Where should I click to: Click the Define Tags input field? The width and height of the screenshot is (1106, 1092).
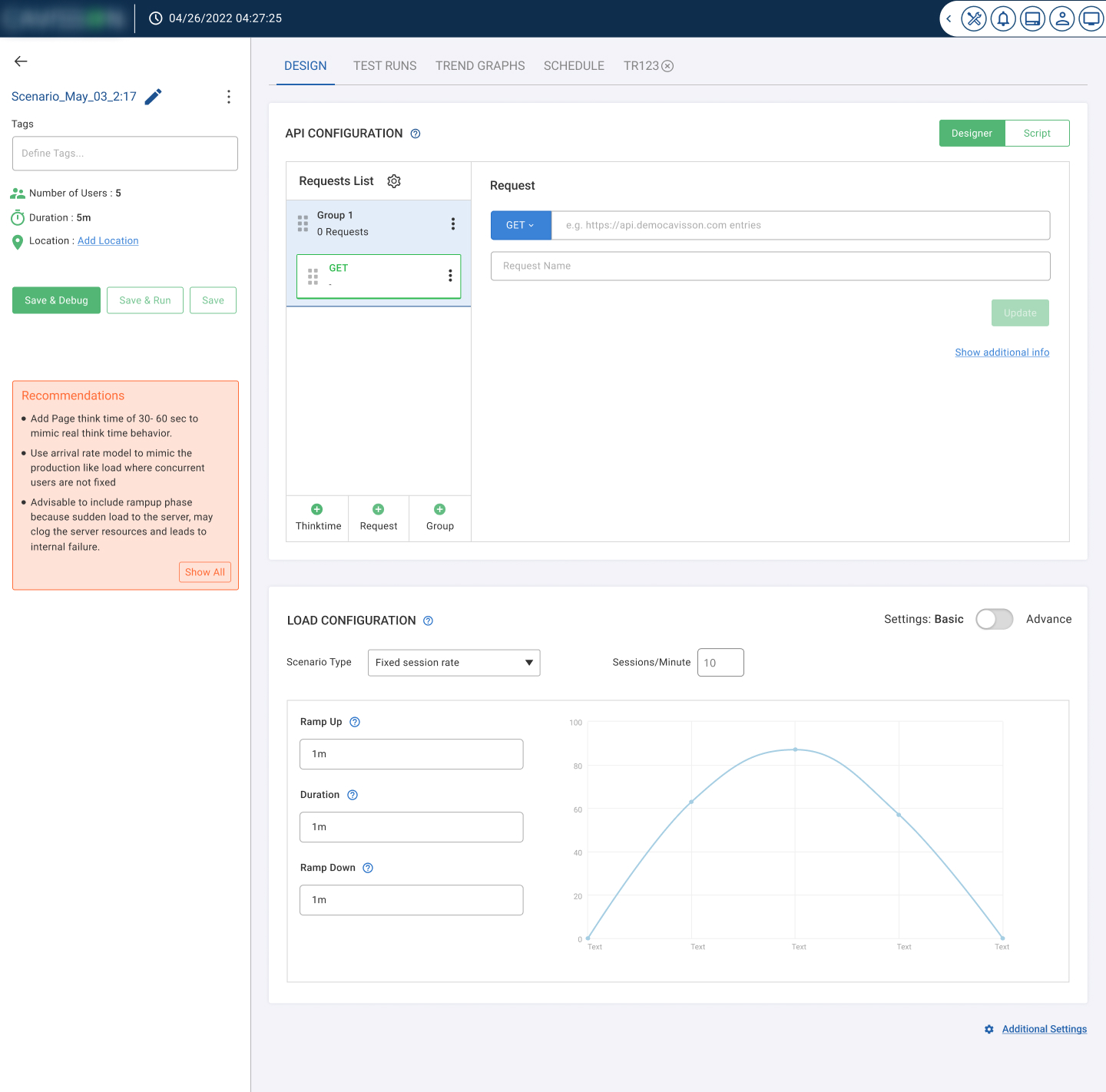pos(125,154)
